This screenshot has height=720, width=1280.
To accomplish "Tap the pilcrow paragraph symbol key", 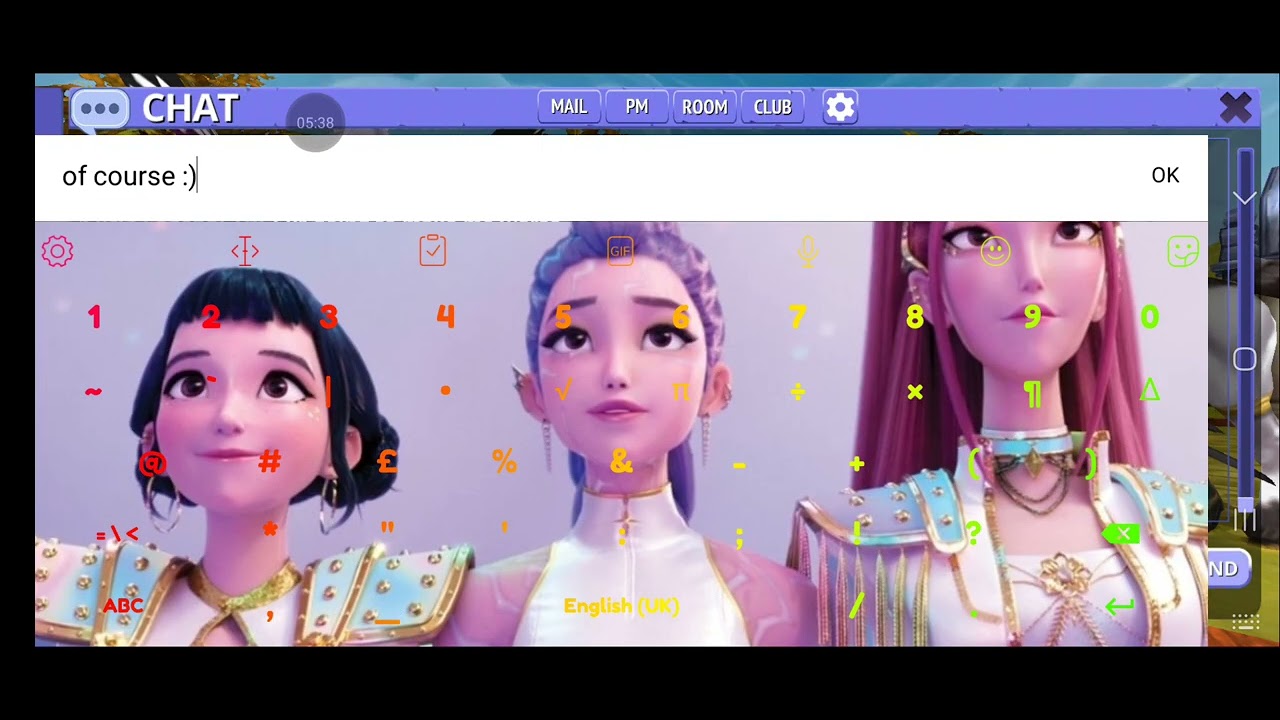I will coord(1032,393).
